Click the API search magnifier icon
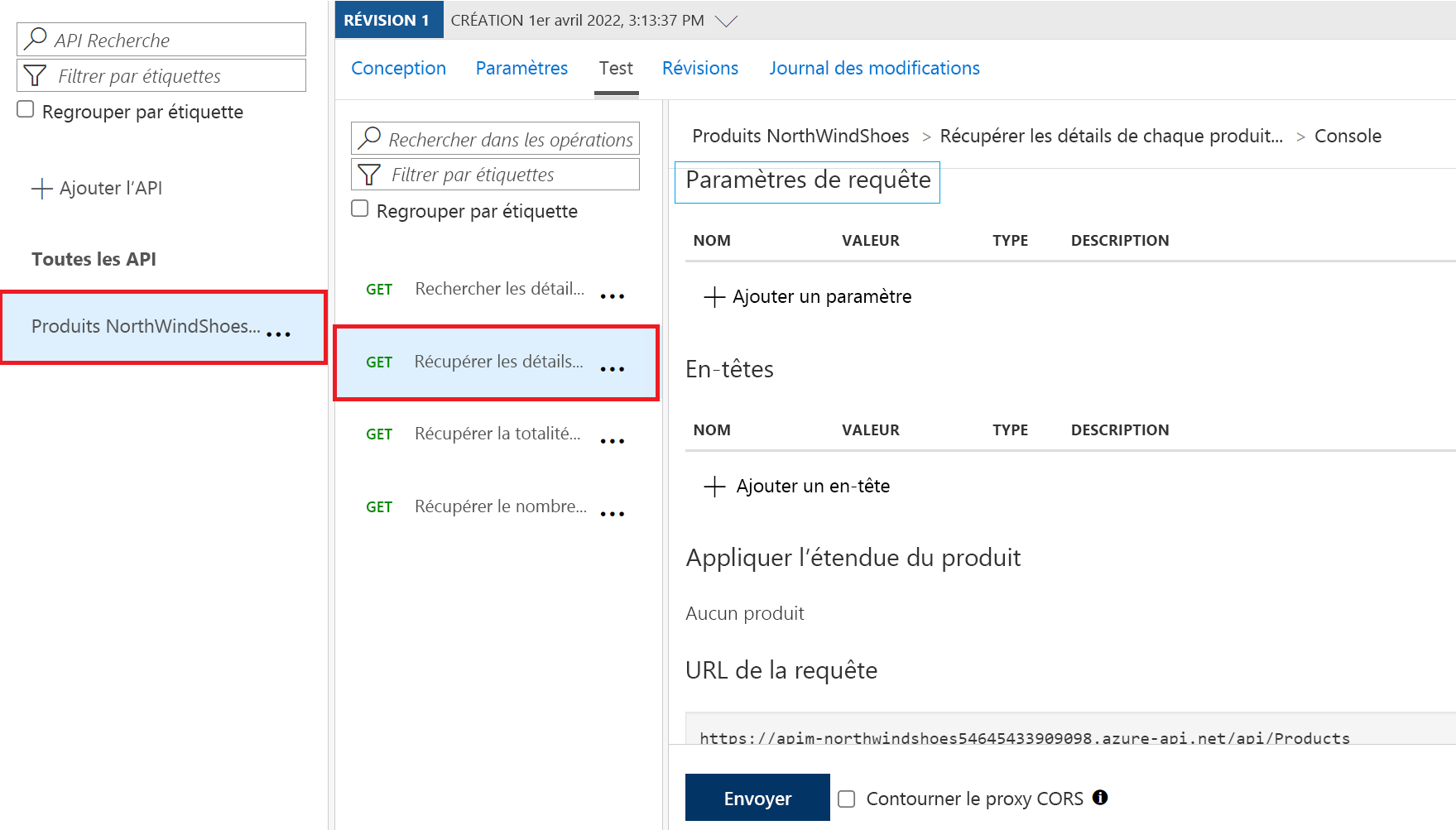1456x830 pixels. [36, 39]
